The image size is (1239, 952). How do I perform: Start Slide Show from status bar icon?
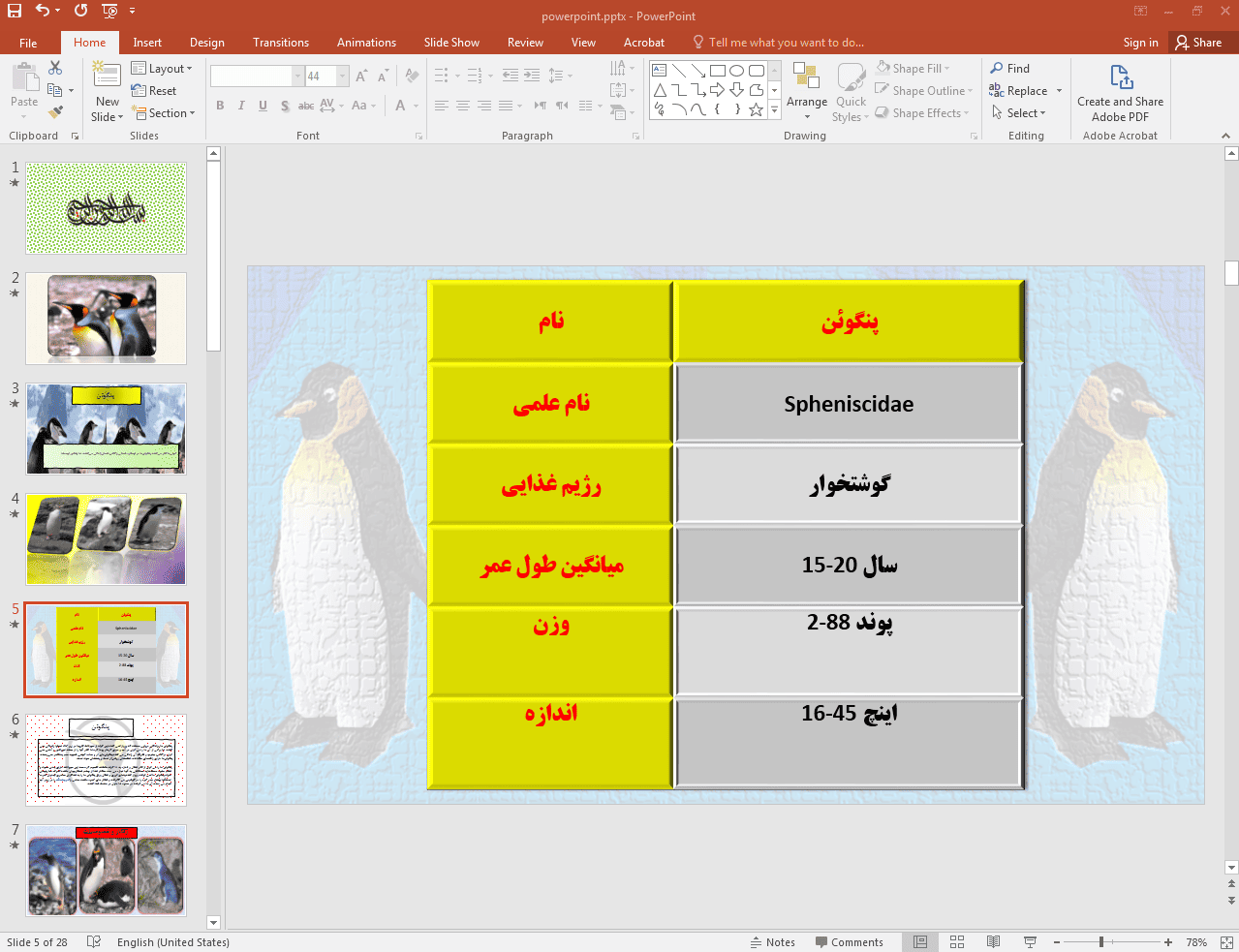coord(1030,942)
